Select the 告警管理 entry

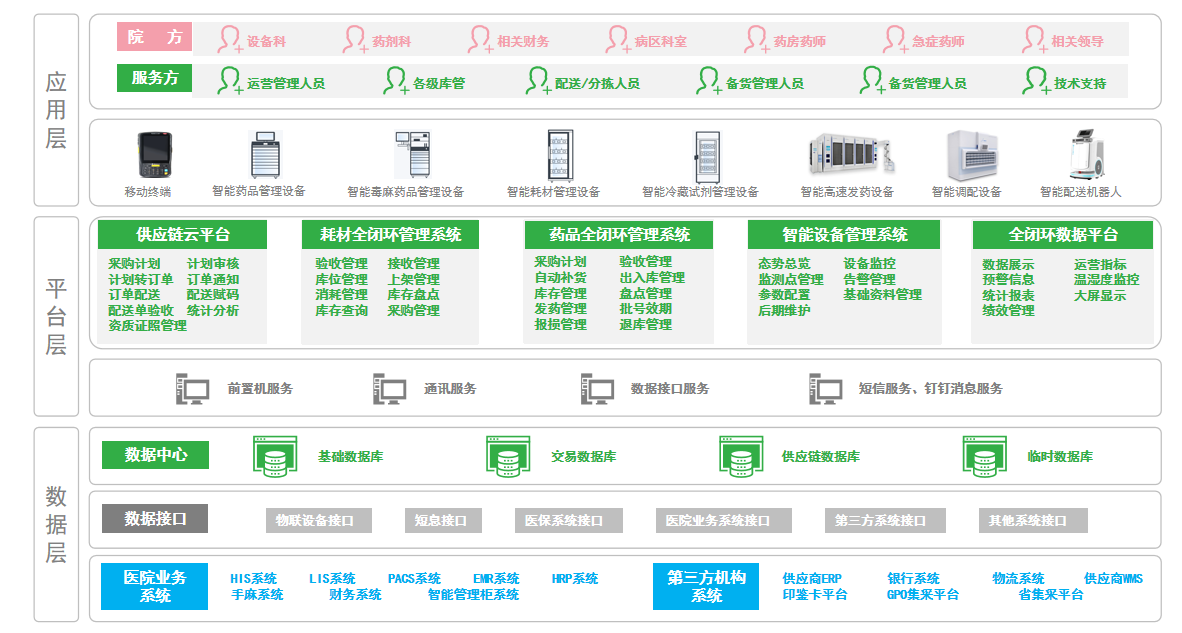pyautogui.click(x=869, y=280)
